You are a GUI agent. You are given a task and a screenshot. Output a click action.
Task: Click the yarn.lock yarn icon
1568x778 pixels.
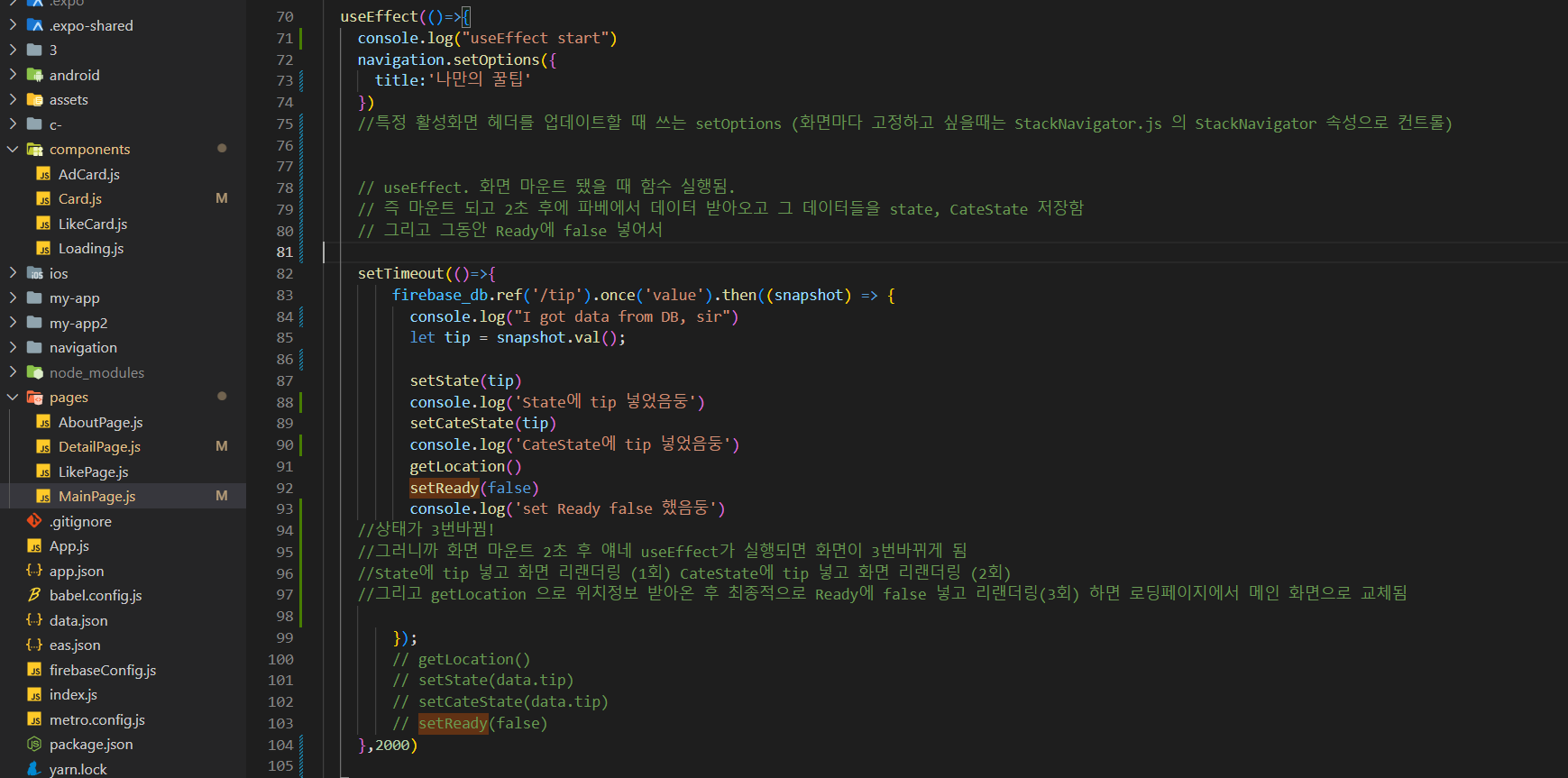tap(34, 769)
